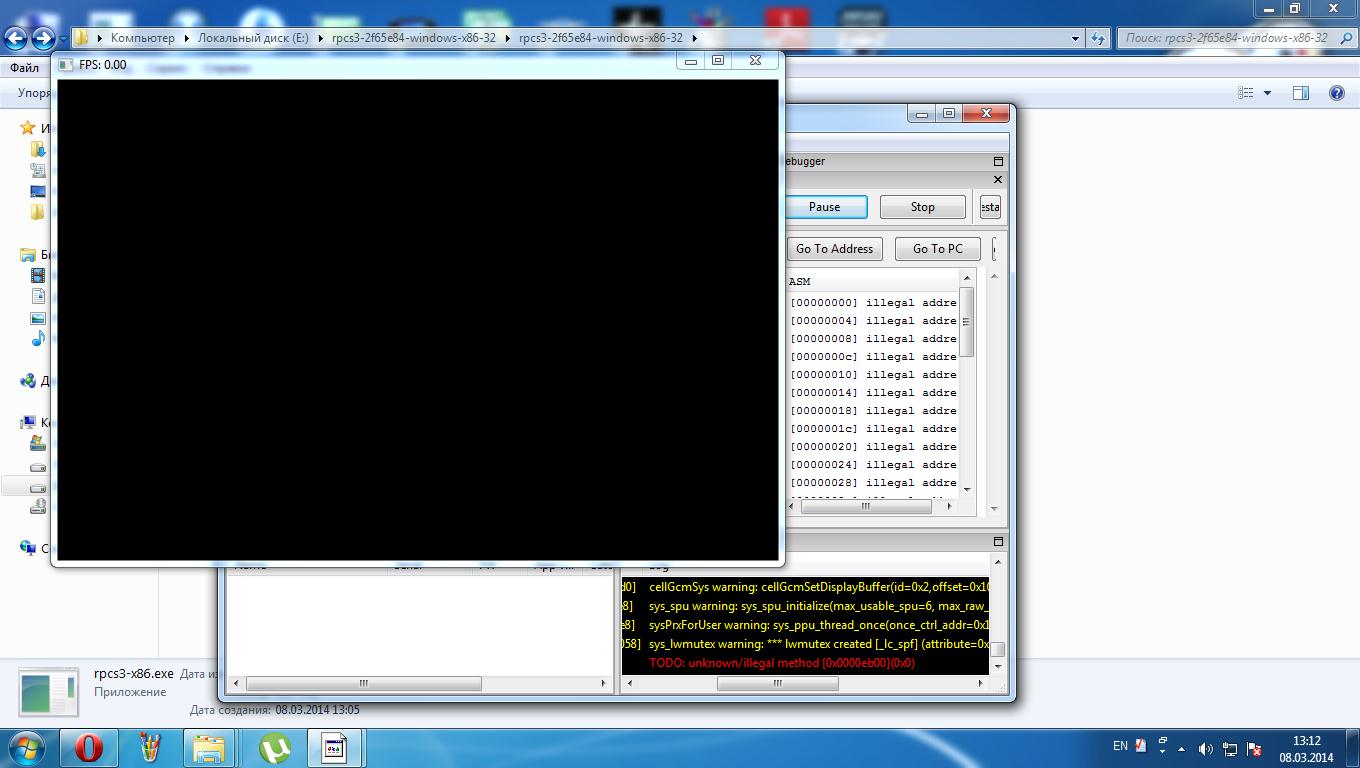Open the recent locations dropdown arrow
Viewport: 1360px width, 768px height.
click(63, 38)
